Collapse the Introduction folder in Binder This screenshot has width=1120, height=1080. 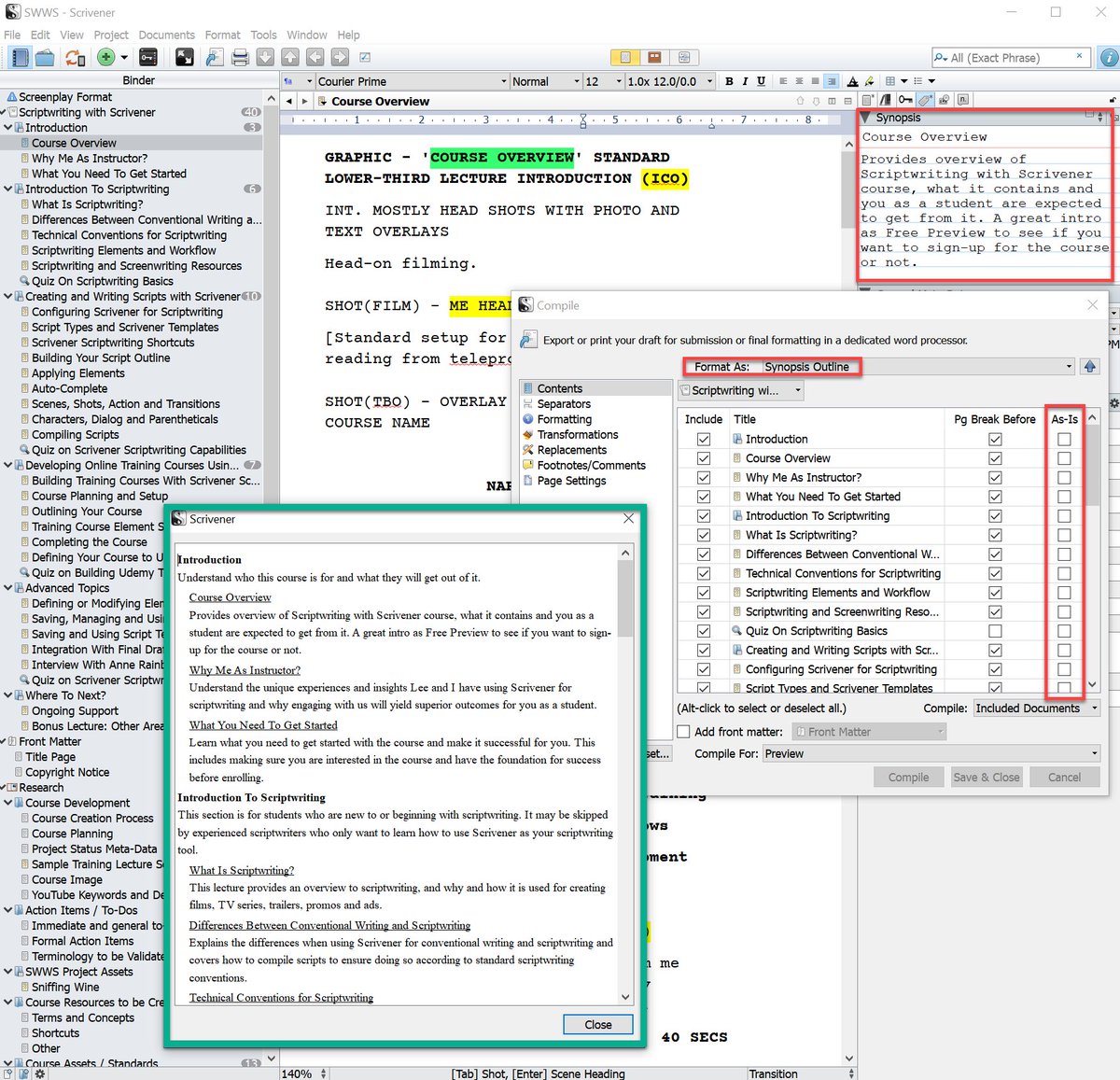click(x=8, y=128)
